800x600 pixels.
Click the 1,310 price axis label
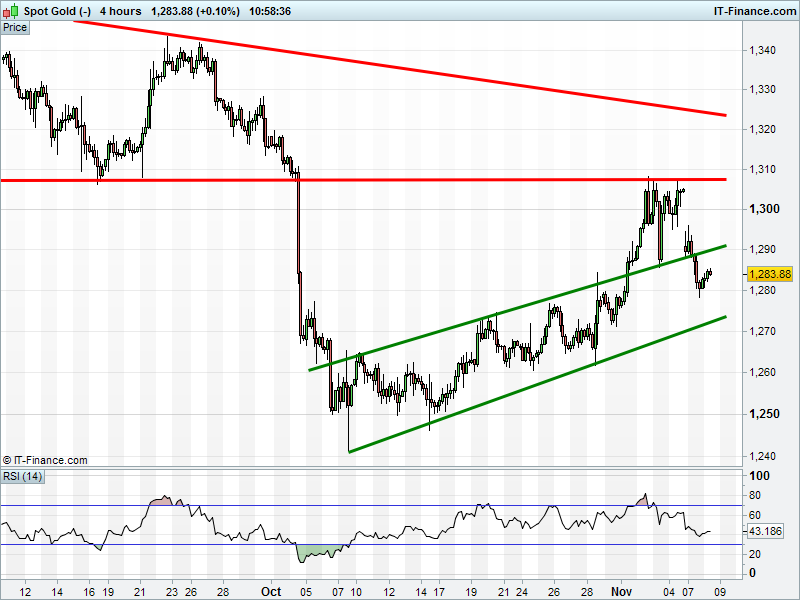762,169
